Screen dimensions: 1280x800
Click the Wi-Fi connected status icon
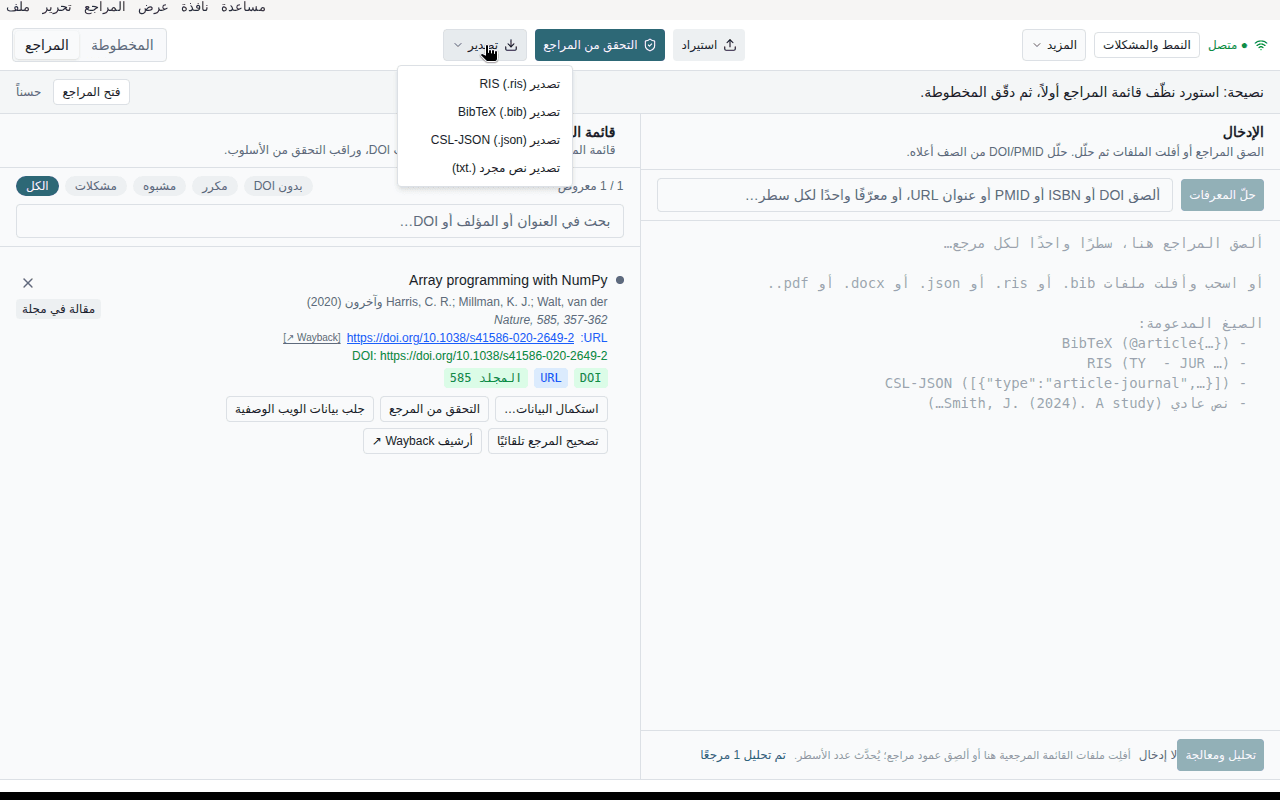tap(1261, 45)
